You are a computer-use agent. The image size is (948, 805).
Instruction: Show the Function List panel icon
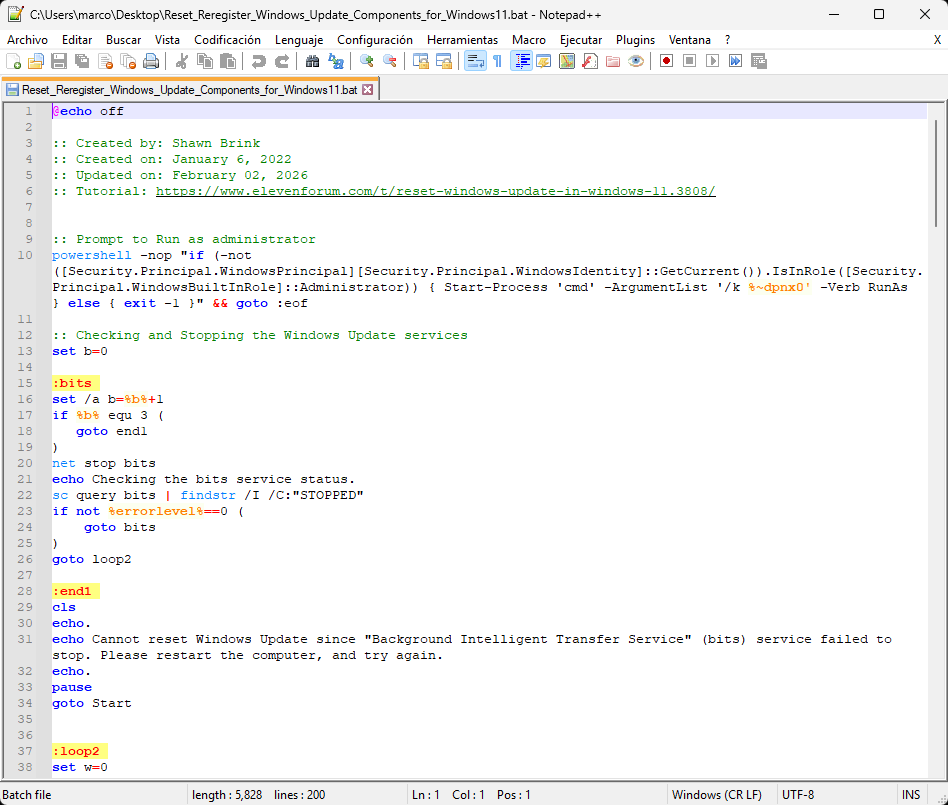tap(589, 61)
